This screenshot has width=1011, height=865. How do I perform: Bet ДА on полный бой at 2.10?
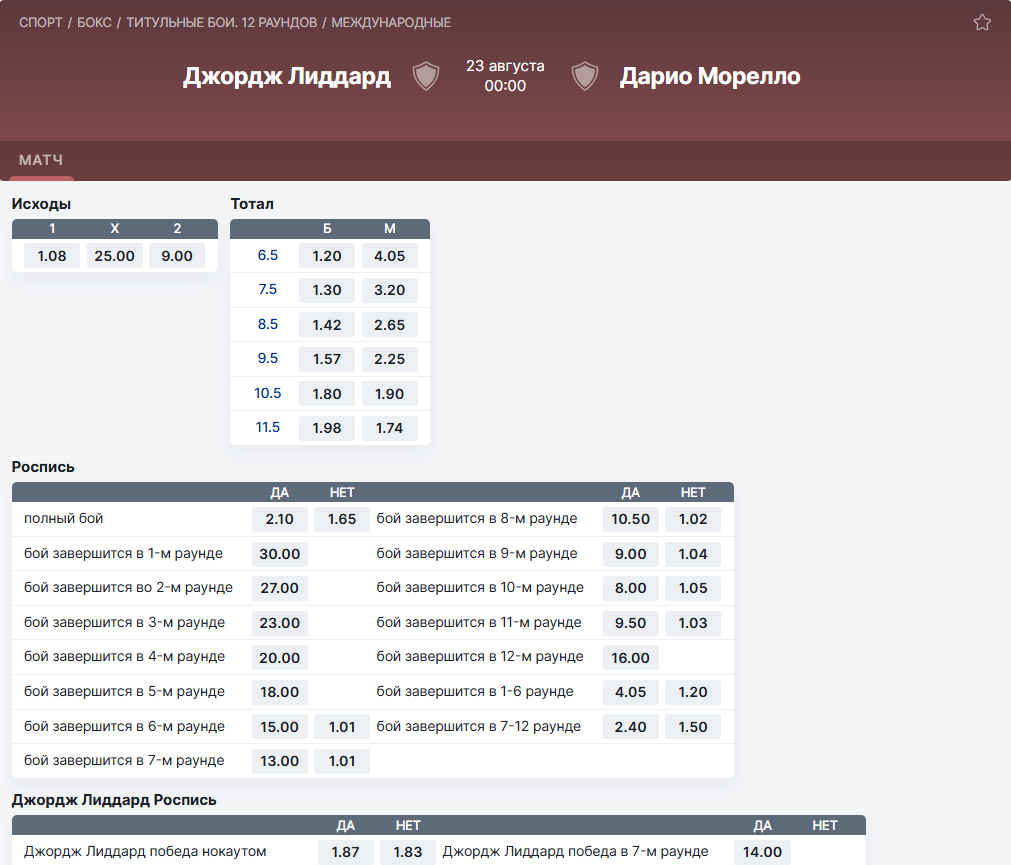pyautogui.click(x=279, y=519)
